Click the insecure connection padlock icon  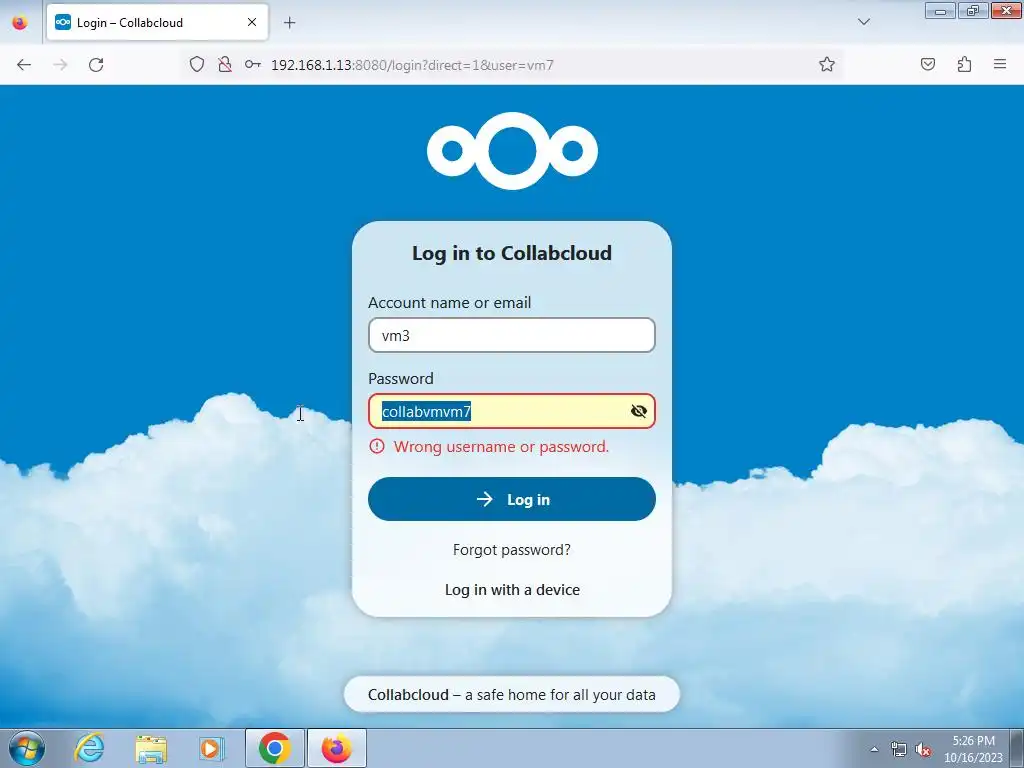click(x=225, y=64)
